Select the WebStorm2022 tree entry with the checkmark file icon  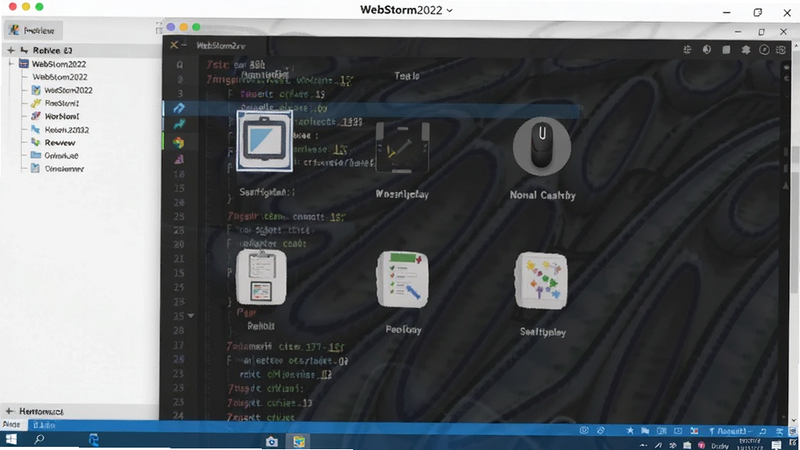click(x=62, y=90)
